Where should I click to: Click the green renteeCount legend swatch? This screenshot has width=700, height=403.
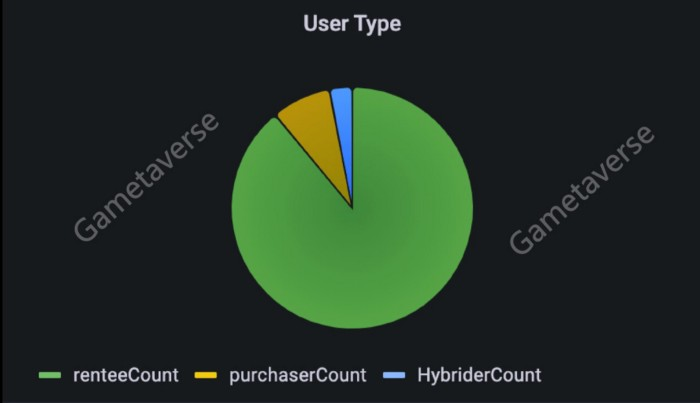(50, 375)
